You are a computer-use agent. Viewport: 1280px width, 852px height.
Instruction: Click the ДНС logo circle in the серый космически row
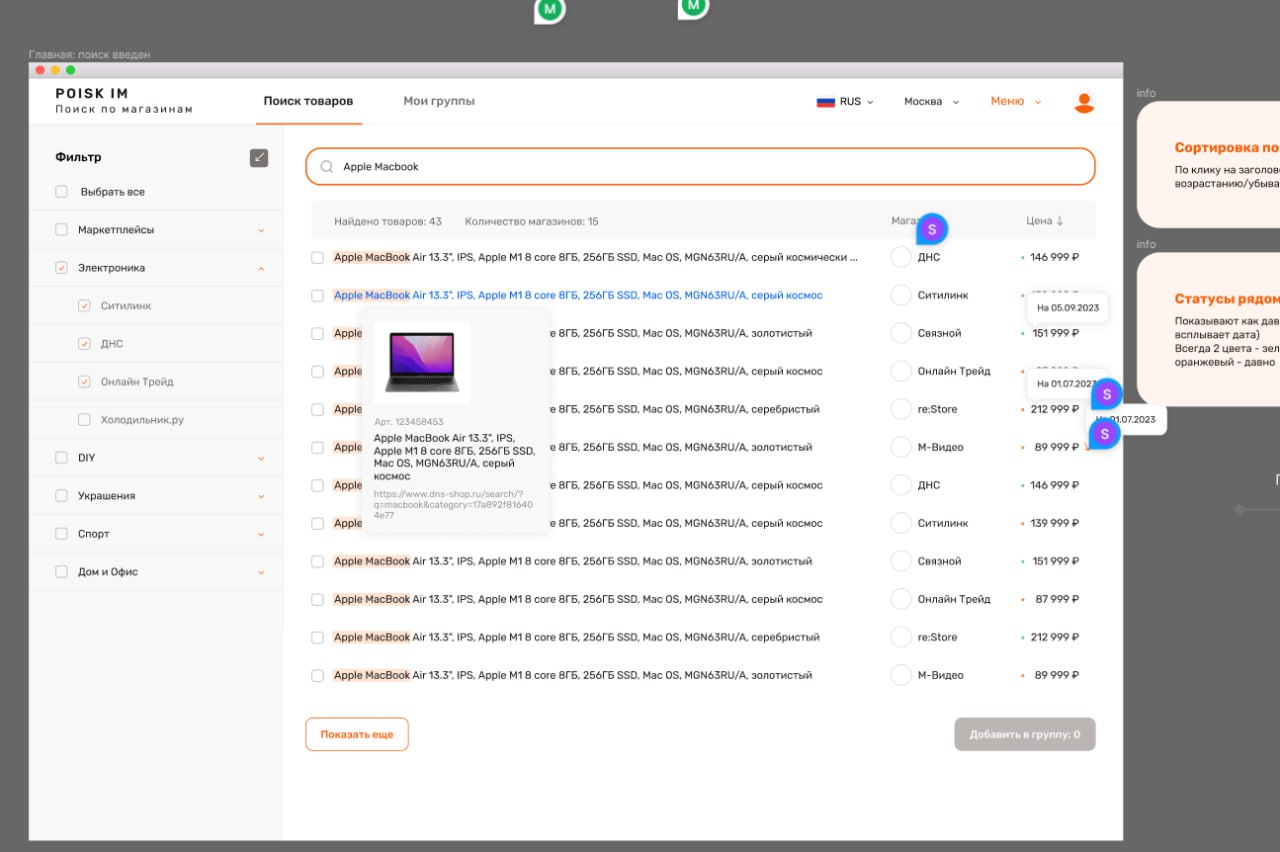(x=901, y=257)
